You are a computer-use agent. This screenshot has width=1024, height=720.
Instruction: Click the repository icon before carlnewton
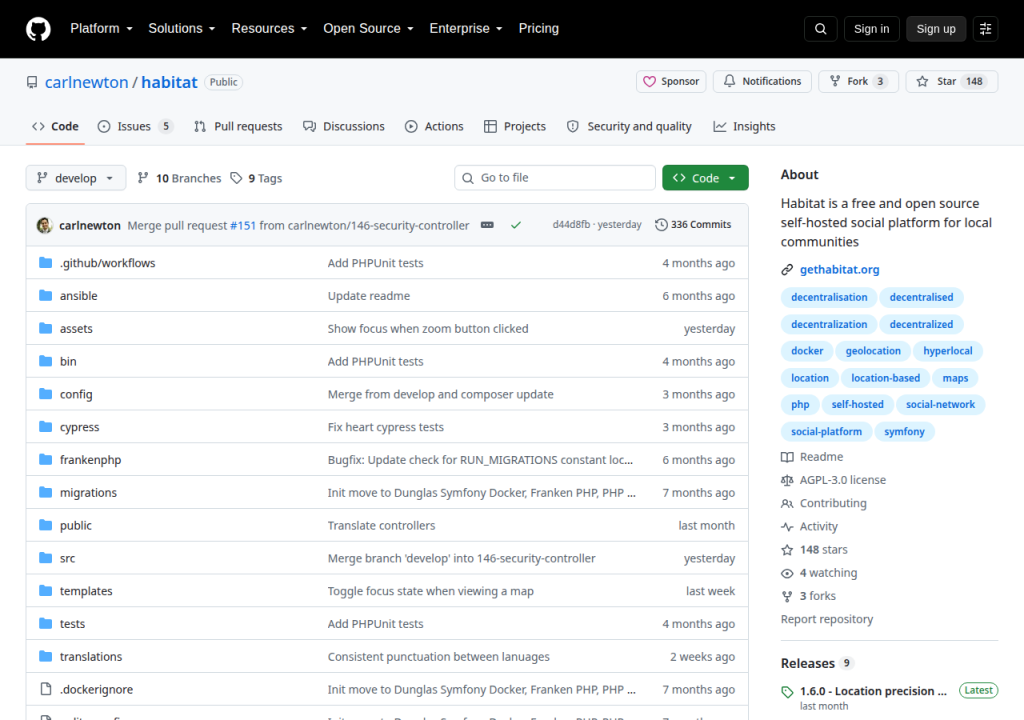(32, 82)
